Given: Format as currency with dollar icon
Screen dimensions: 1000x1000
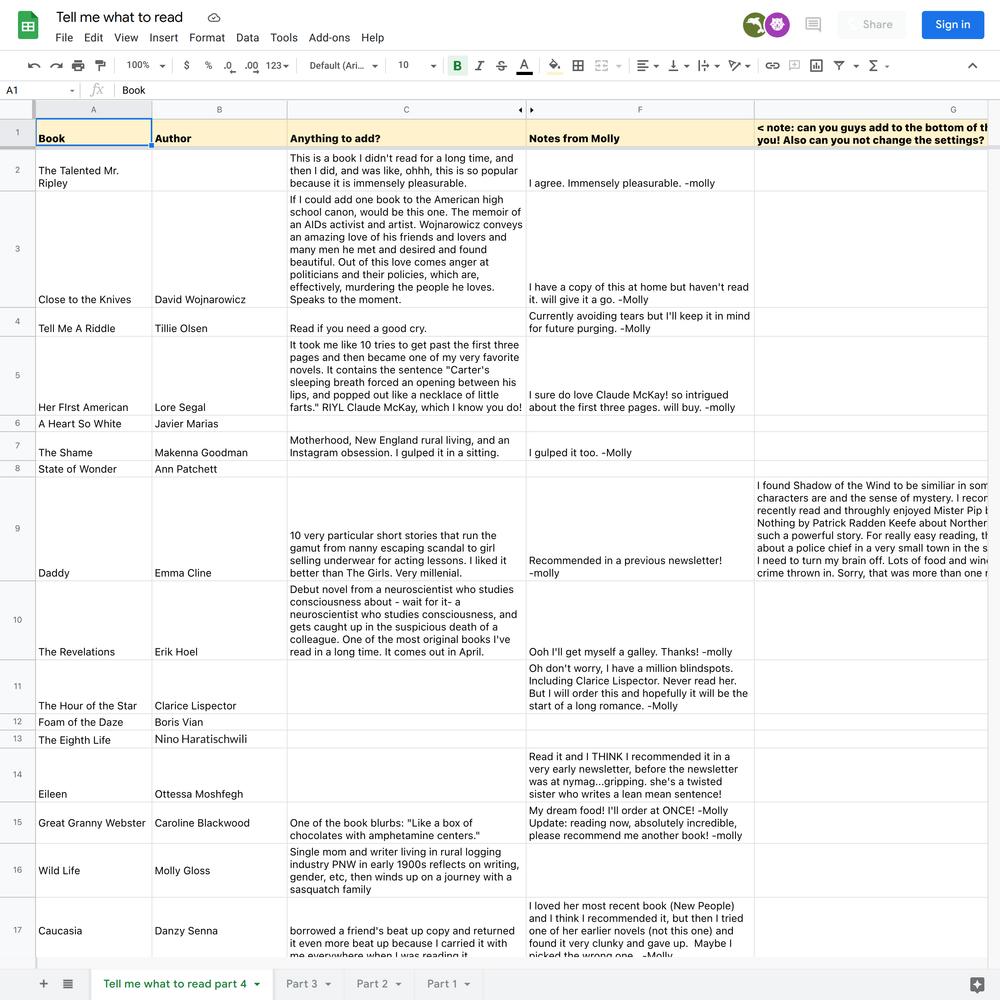Looking at the screenshot, I should click(x=186, y=66).
